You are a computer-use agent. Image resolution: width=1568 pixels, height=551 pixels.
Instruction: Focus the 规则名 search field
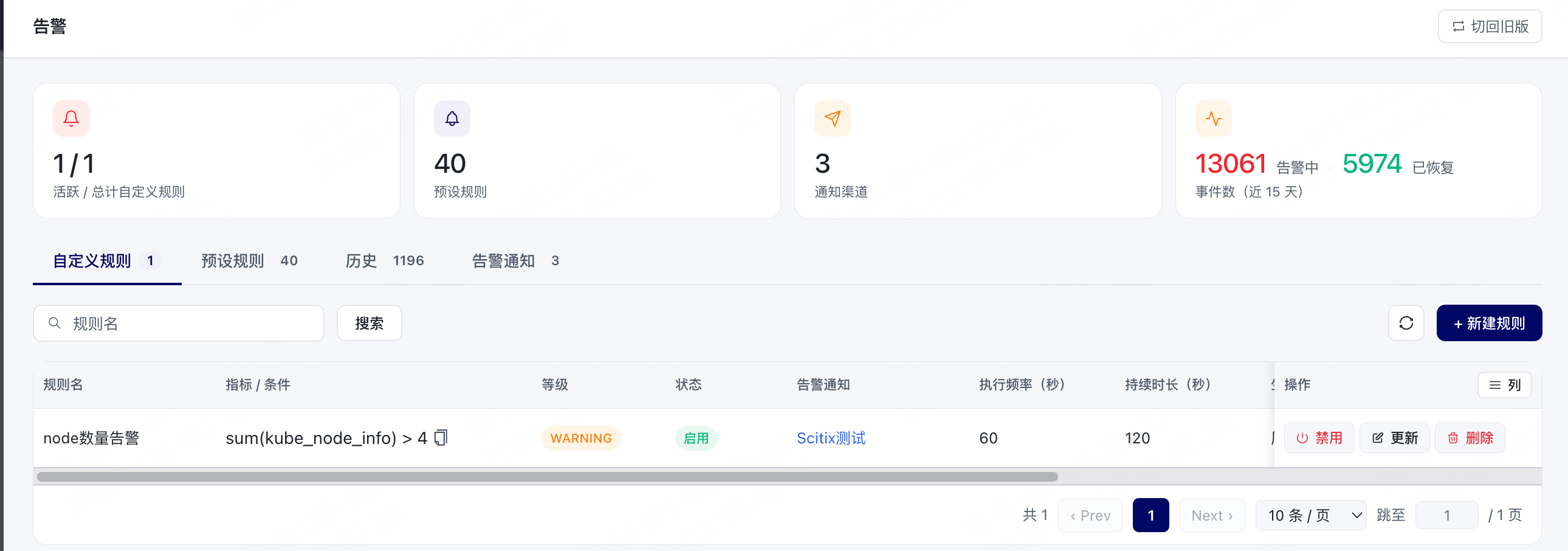click(178, 323)
